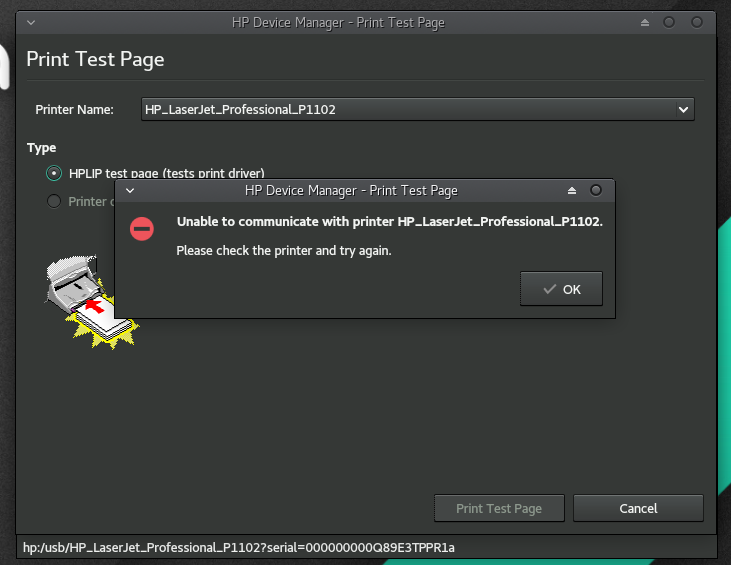Close the main HP Device Manager window
731x565 pixels.
[695, 22]
